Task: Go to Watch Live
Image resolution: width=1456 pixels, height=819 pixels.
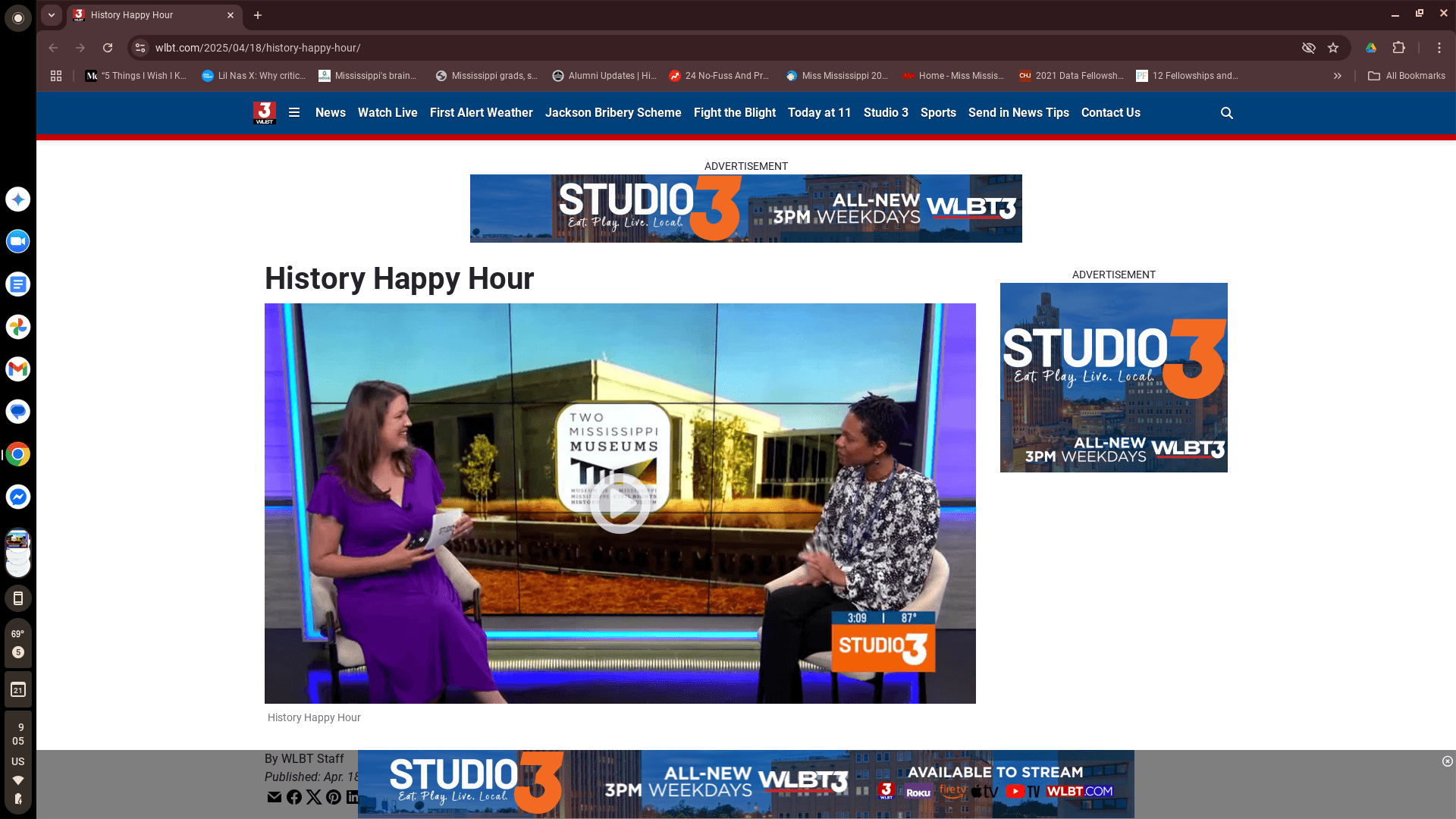Action: coord(388,113)
